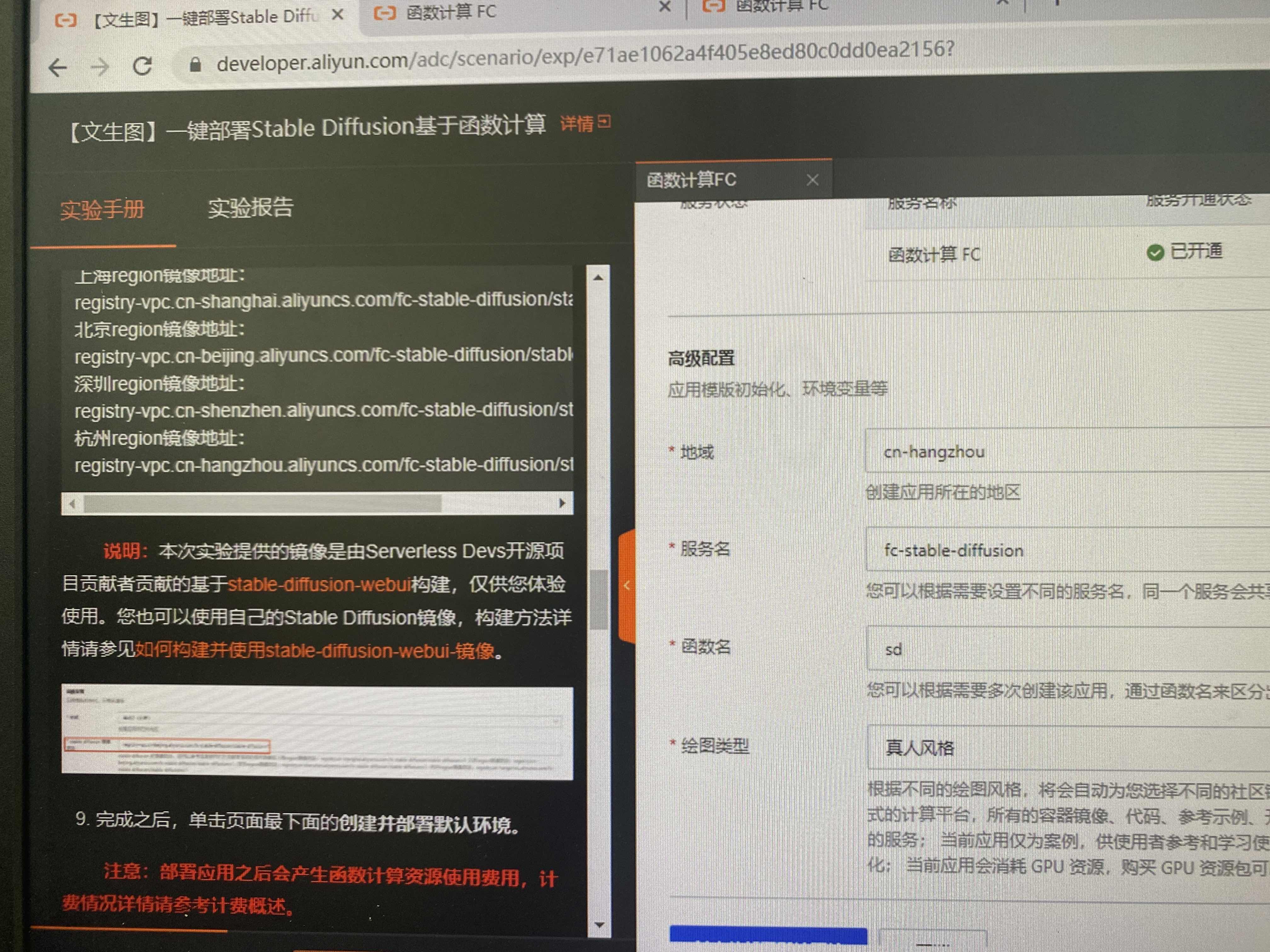
Task: Click the browser forward arrow
Action: (100, 67)
